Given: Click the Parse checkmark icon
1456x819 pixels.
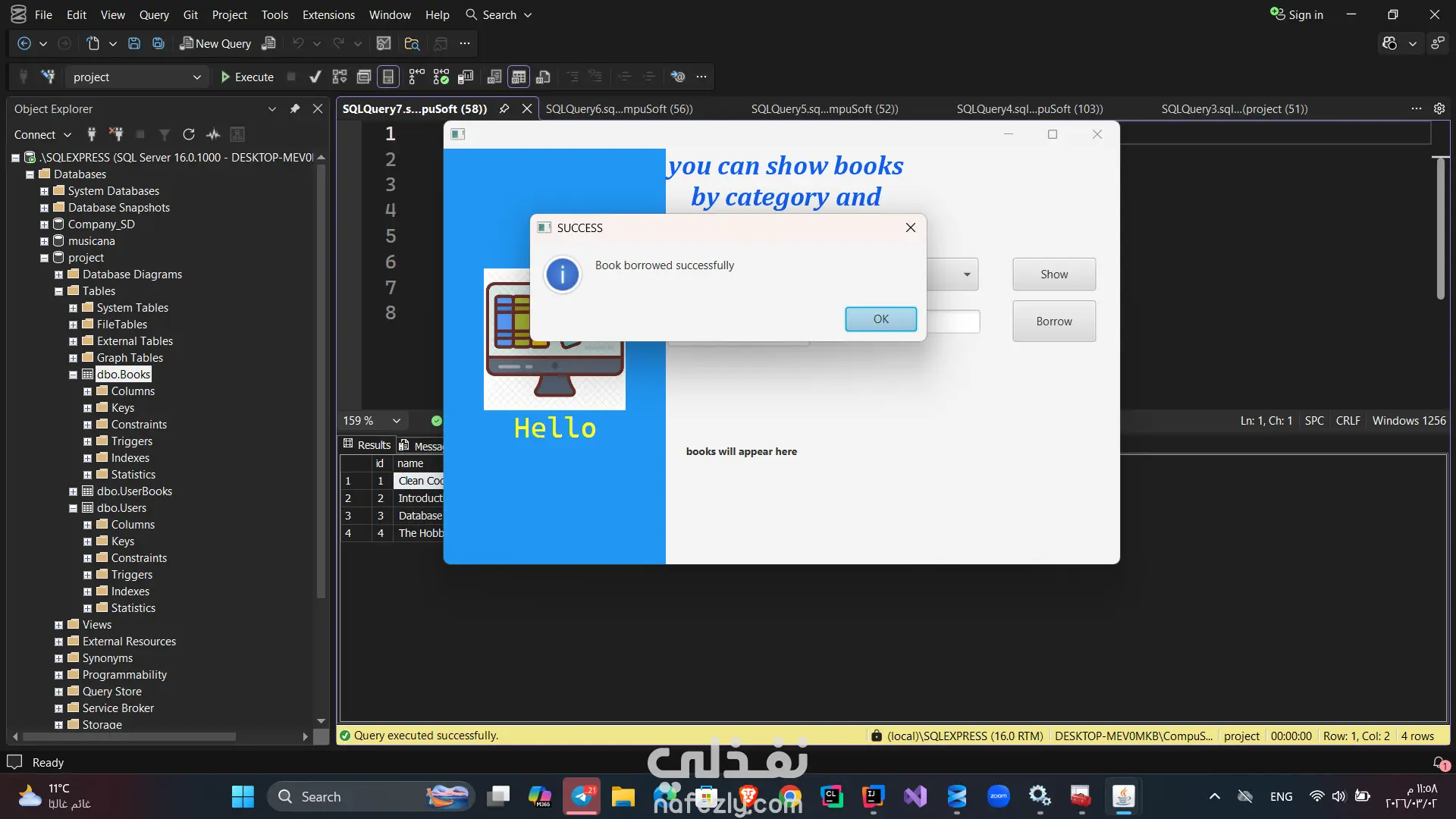Looking at the screenshot, I should pos(315,77).
